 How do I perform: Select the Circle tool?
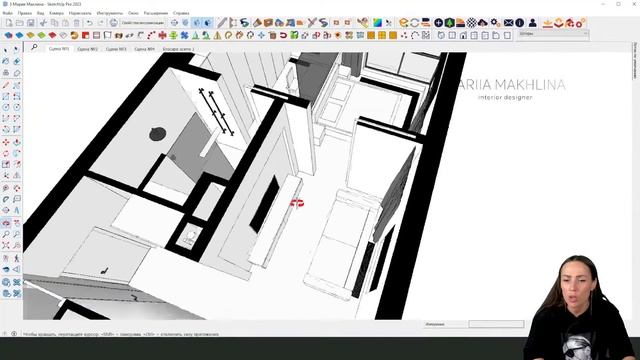(x=6, y=107)
